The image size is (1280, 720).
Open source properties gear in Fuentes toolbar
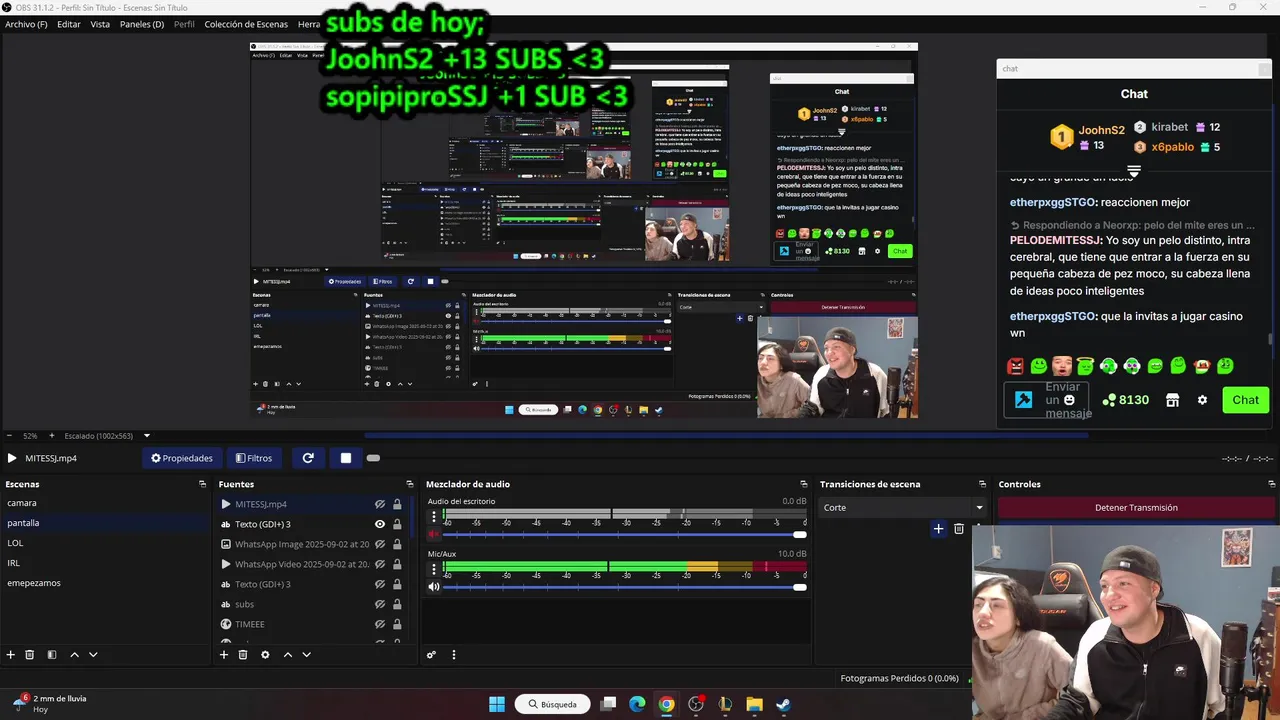pyautogui.click(x=265, y=655)
